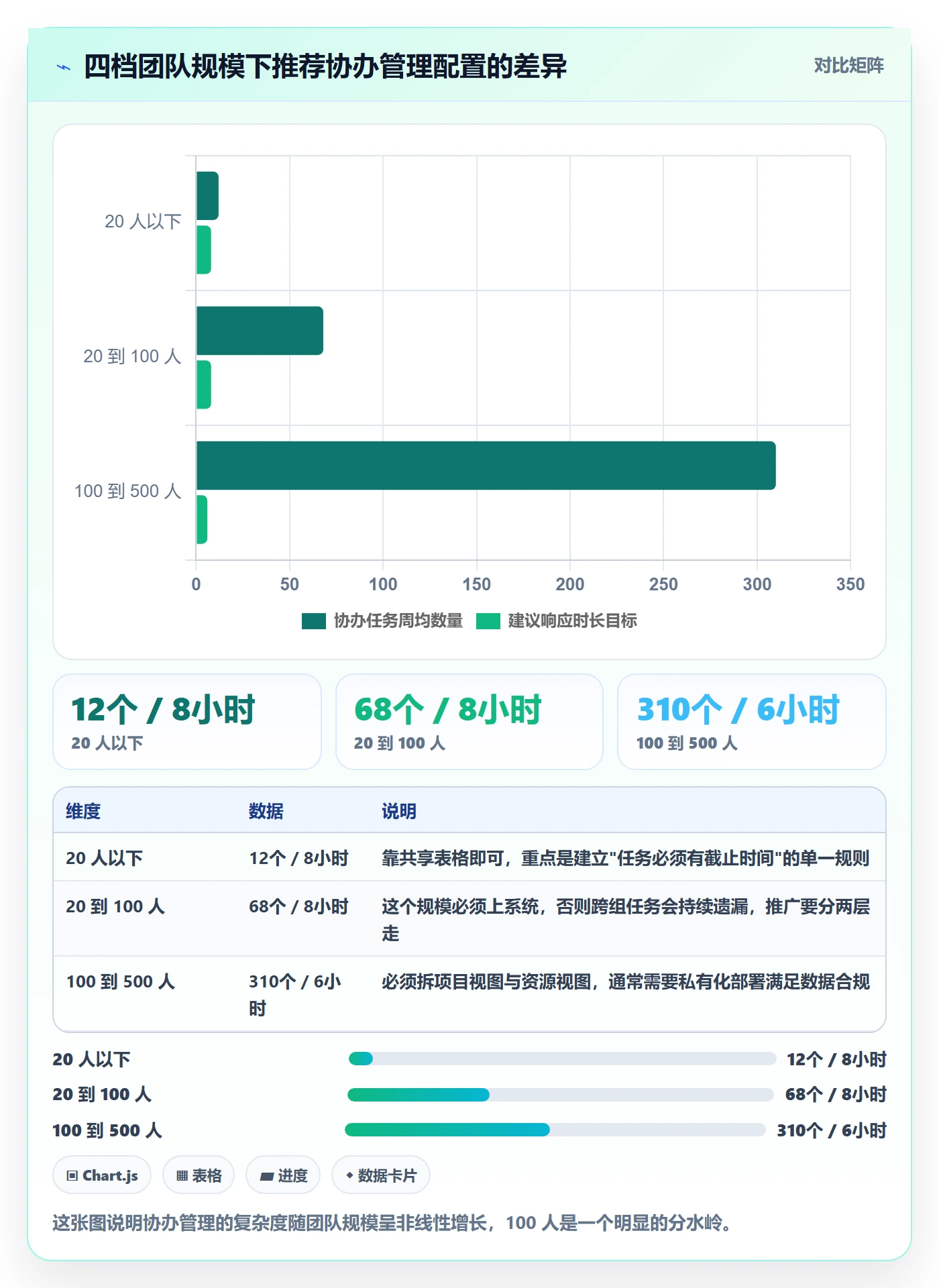Click the light green bar for 100 到 500 人

pyautogui.click(x=202, y=519)
